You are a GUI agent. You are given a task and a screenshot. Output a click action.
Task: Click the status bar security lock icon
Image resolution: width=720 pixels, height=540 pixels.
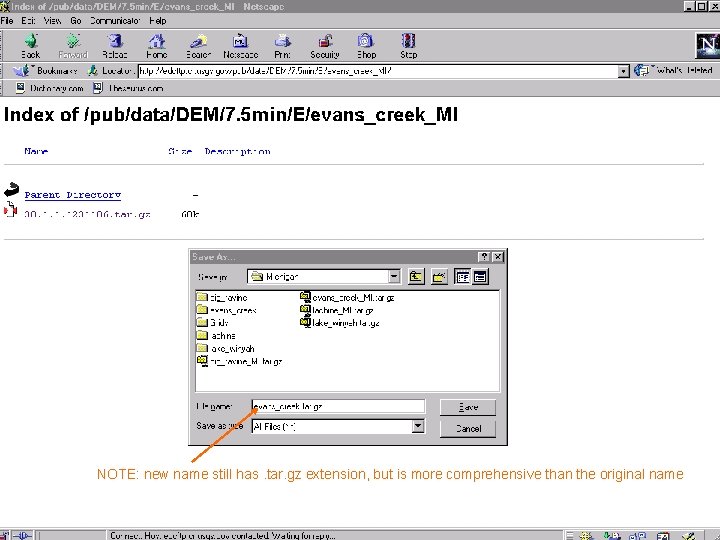click(x=4, y=535)
